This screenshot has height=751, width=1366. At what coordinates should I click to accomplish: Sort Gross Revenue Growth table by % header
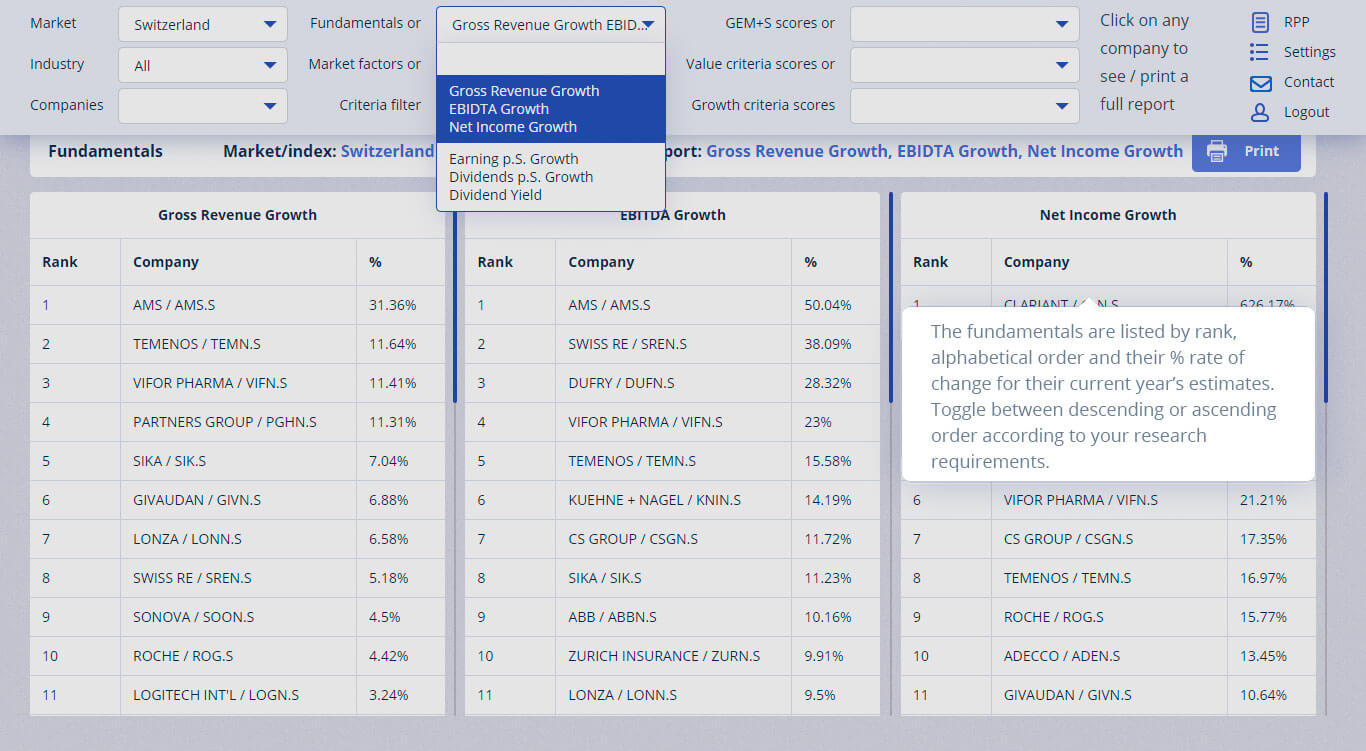[x=375, y=262]
